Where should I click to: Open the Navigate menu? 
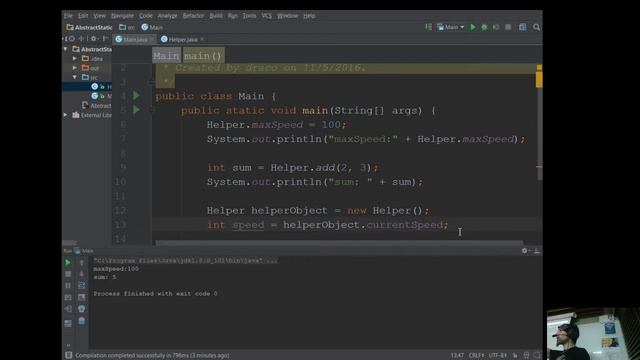[x=122, y=16]
